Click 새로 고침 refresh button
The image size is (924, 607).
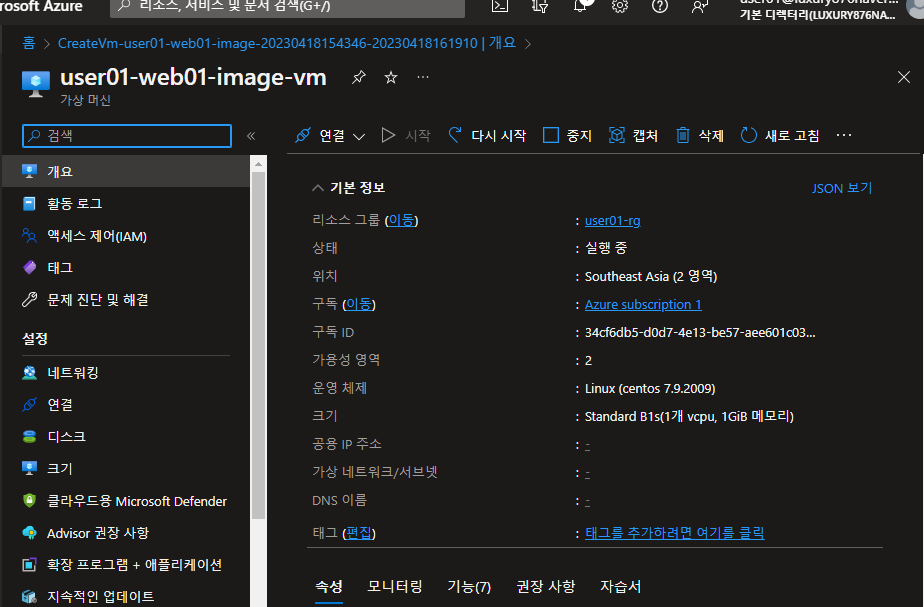click(x=780, y=136)
